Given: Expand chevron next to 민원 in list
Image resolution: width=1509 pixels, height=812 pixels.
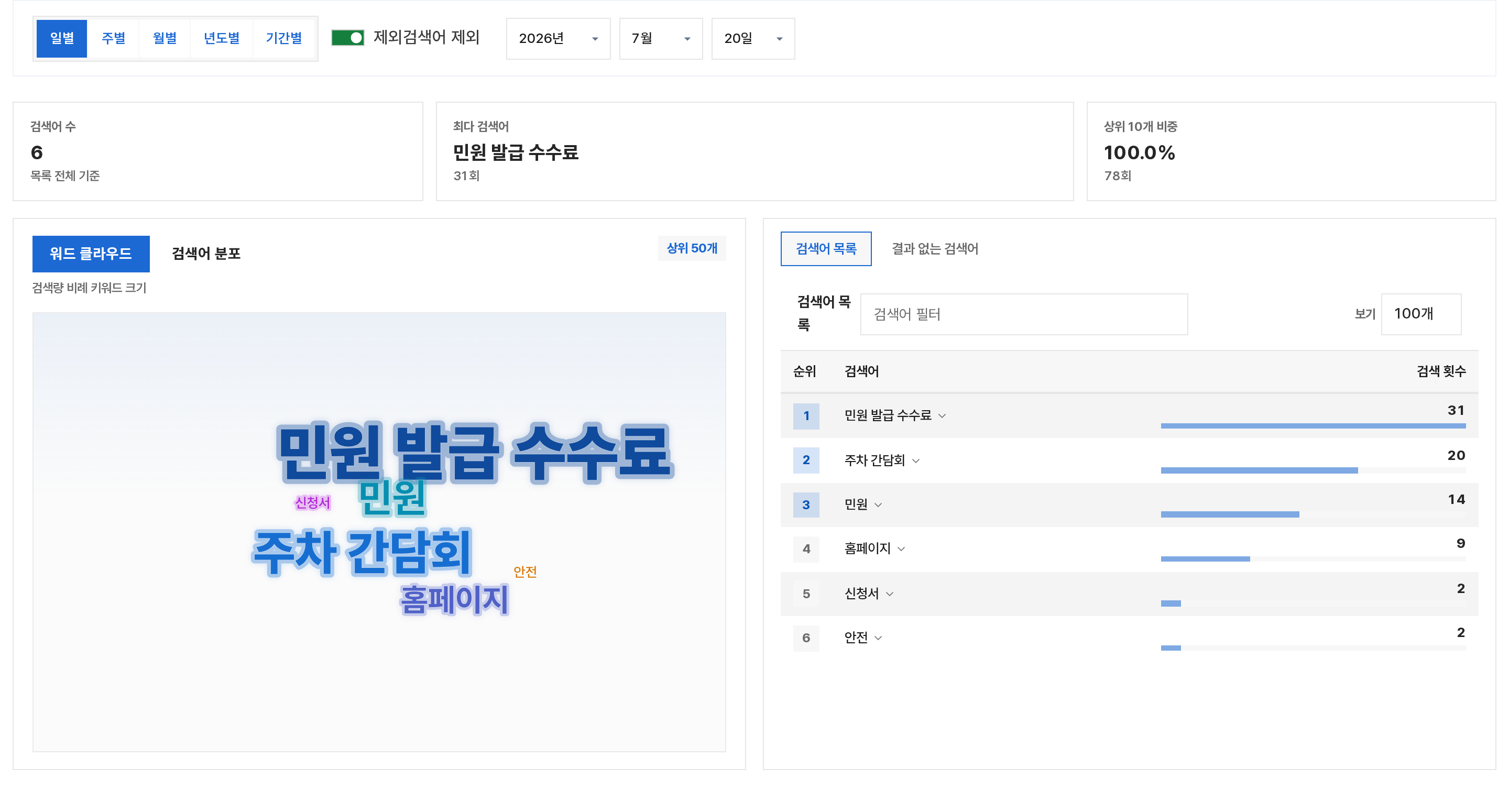Looking at the screenshot, I should (878, 505).
